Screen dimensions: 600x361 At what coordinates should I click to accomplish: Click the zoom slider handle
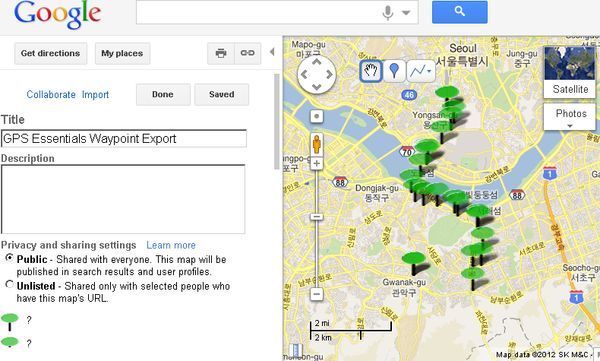point(316,217)
